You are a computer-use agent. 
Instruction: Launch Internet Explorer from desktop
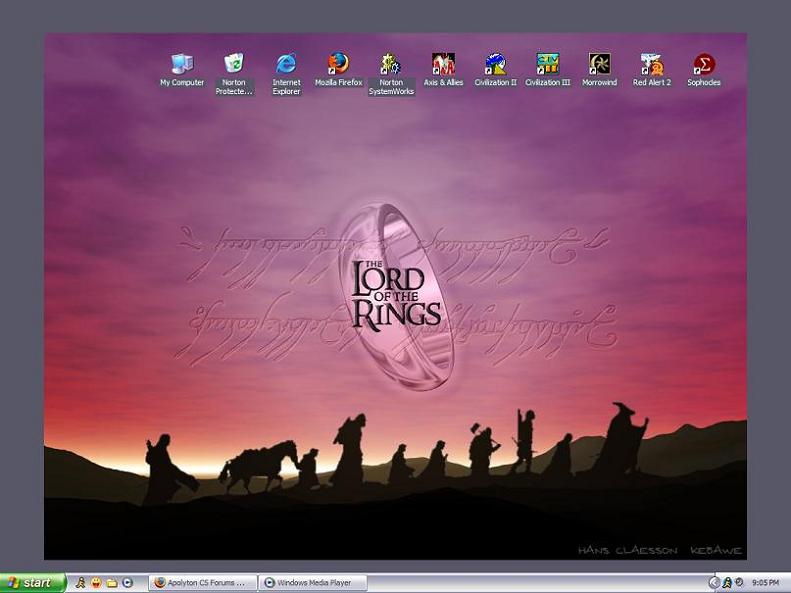(x=286, y=66)
